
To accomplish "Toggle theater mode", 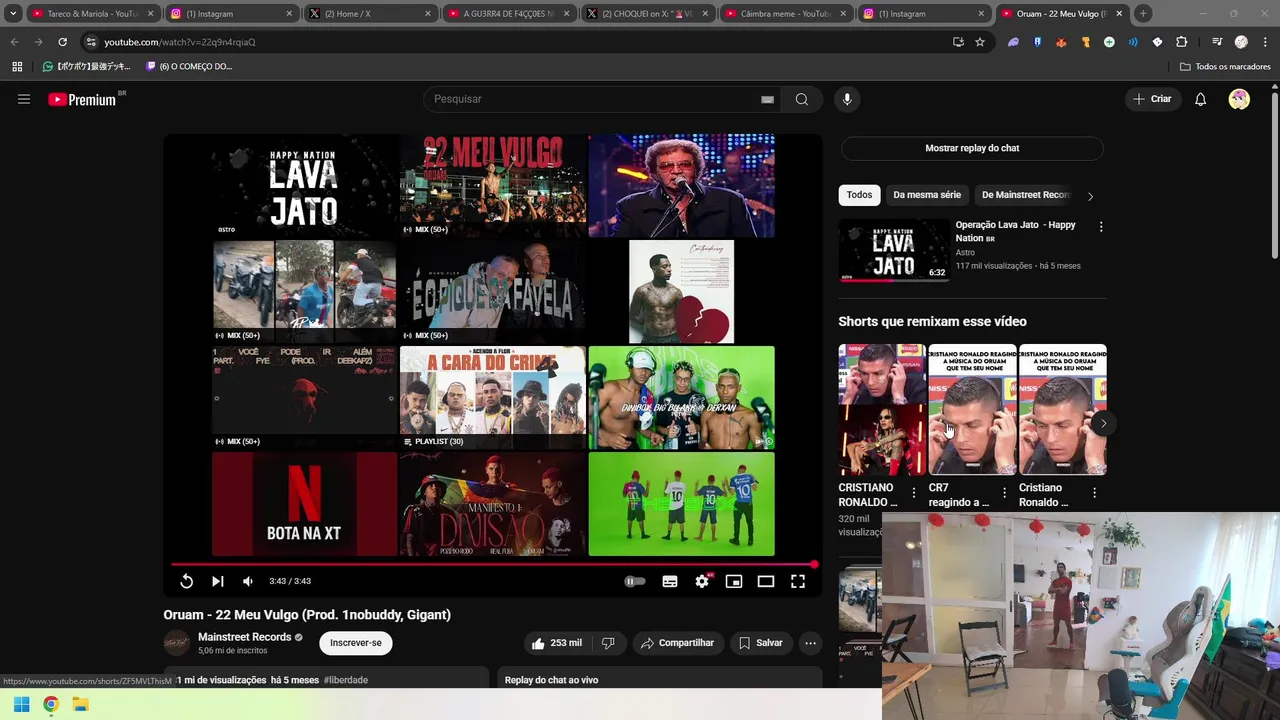I will tap(766, 581).
